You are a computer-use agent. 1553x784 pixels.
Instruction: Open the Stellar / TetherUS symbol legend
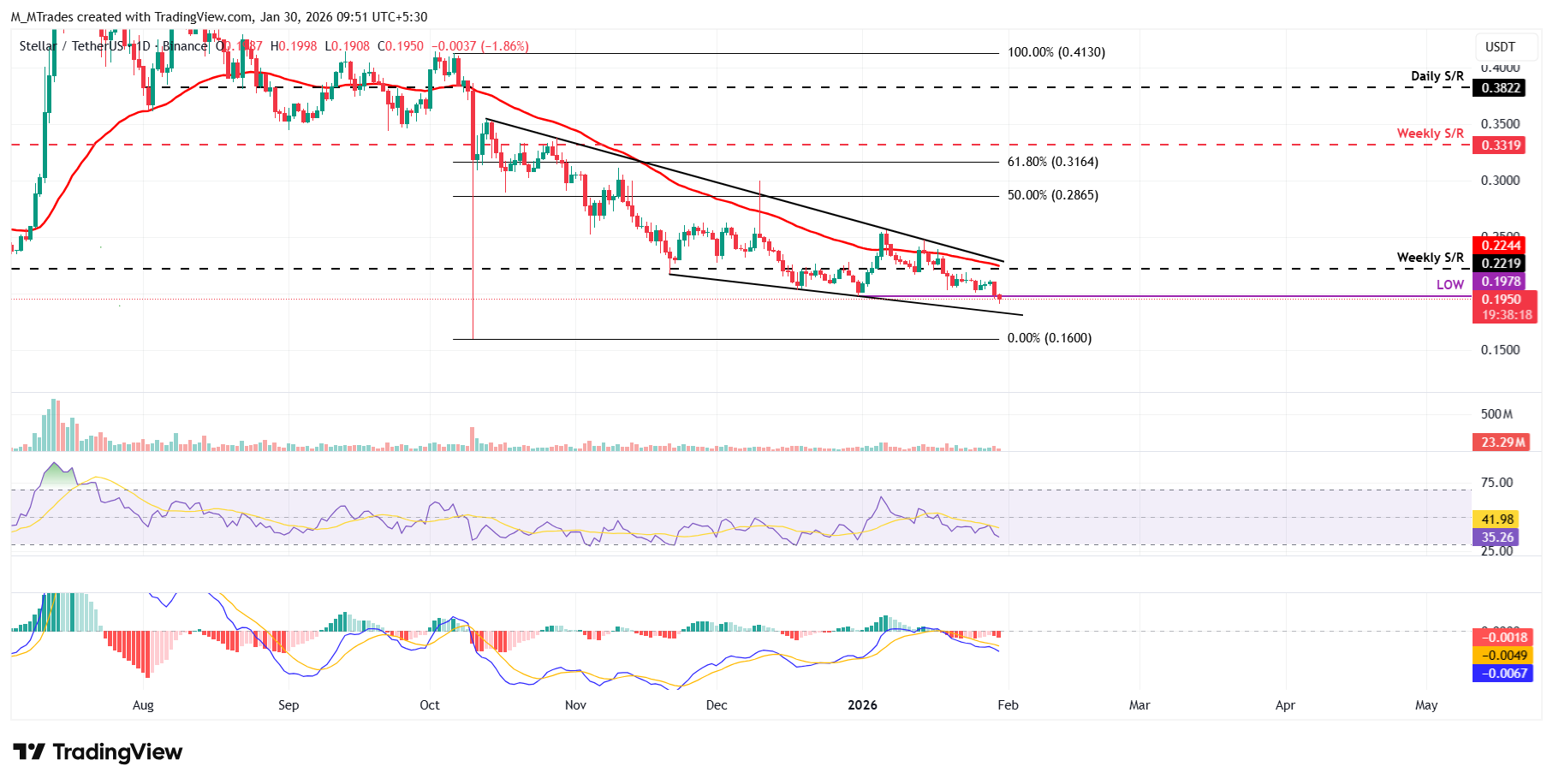[72, 46]
